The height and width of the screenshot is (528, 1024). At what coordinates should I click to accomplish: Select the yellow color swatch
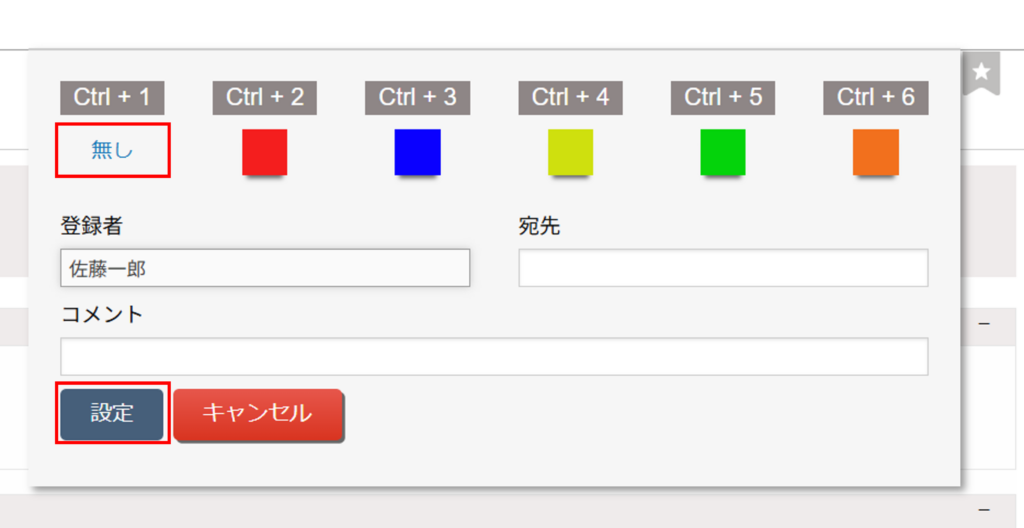pos(571,152)
